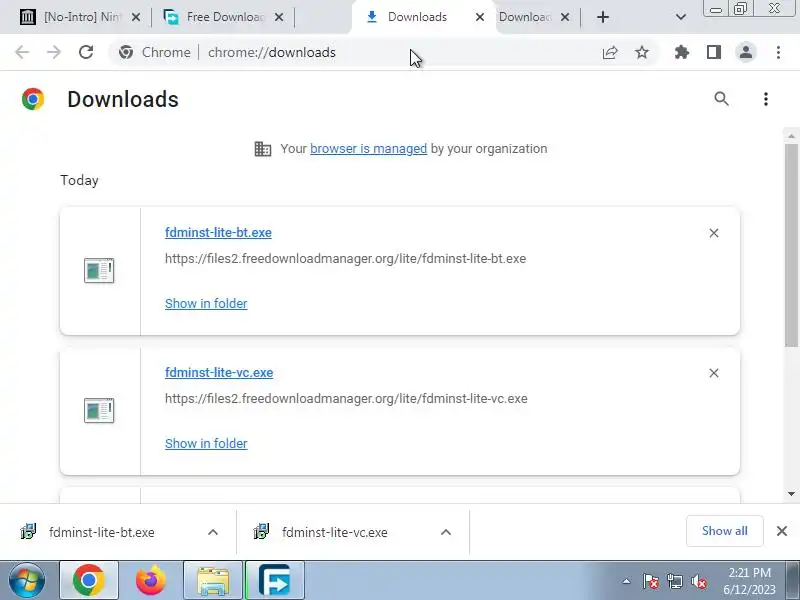Bookmark this page with the star icon

(642, 52)
